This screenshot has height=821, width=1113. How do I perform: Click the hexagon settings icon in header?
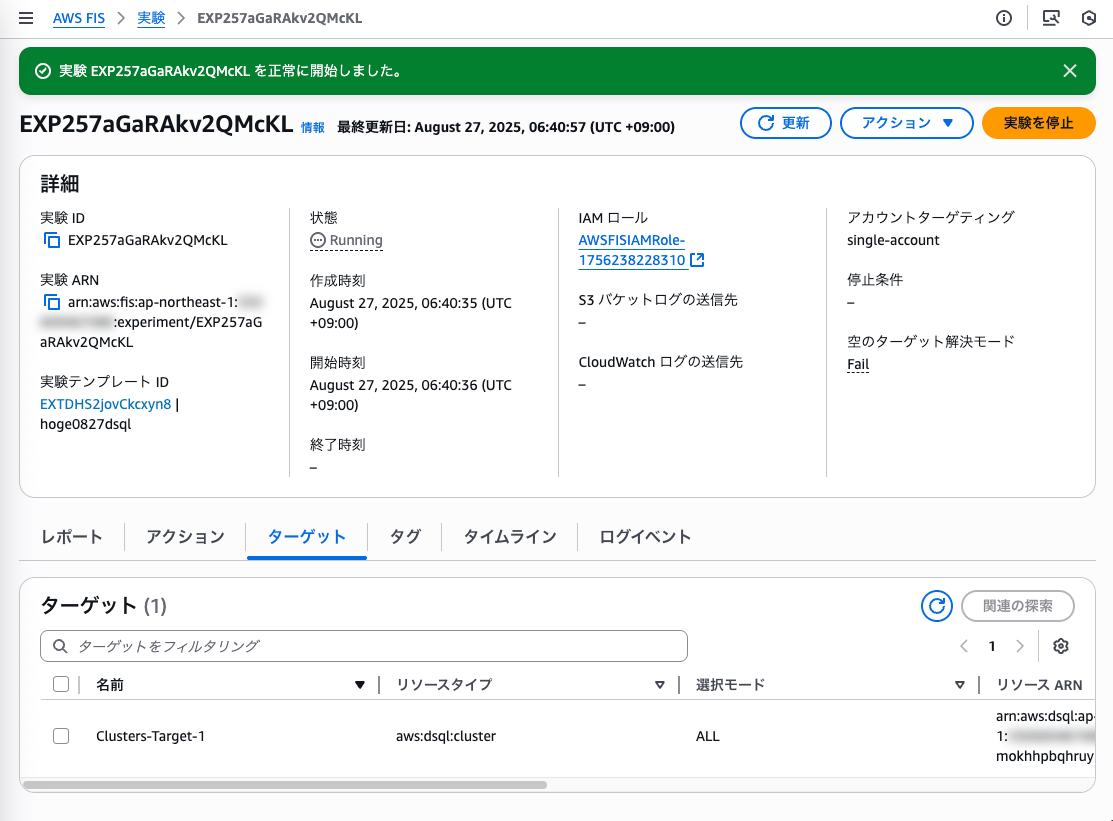tap(1089, 18)
